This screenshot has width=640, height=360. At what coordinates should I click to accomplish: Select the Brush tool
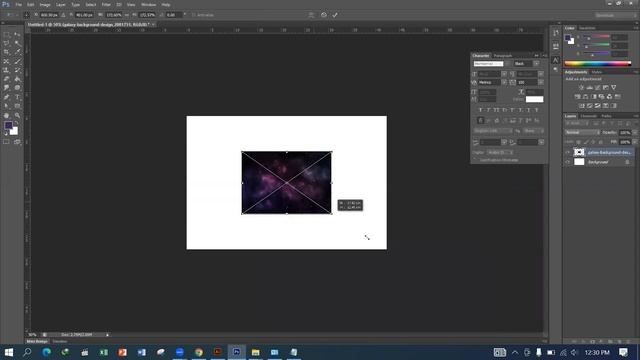pyautogui.click(x=17, y=61)
